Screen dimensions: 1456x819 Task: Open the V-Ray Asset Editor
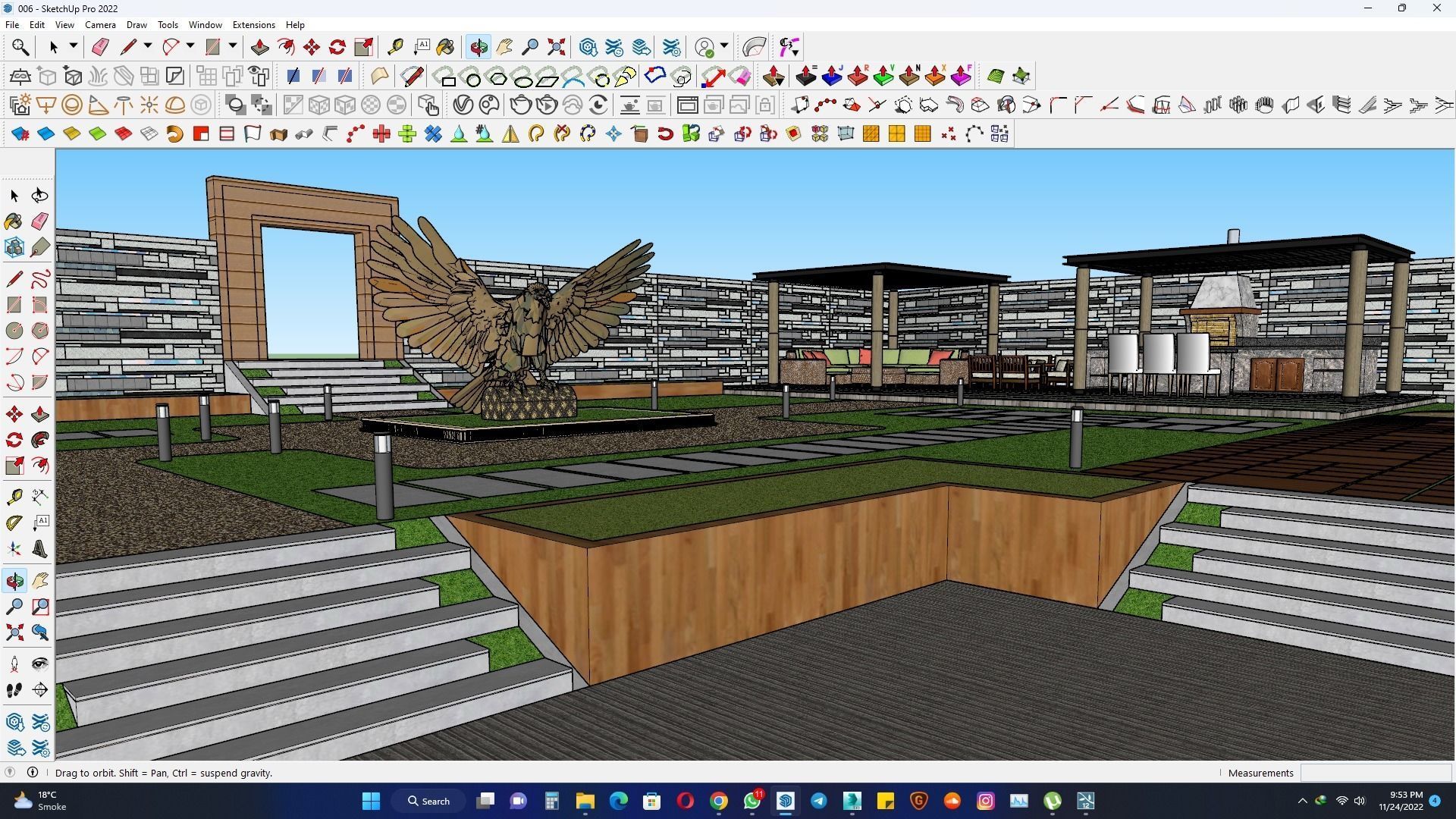coord(463,105)
